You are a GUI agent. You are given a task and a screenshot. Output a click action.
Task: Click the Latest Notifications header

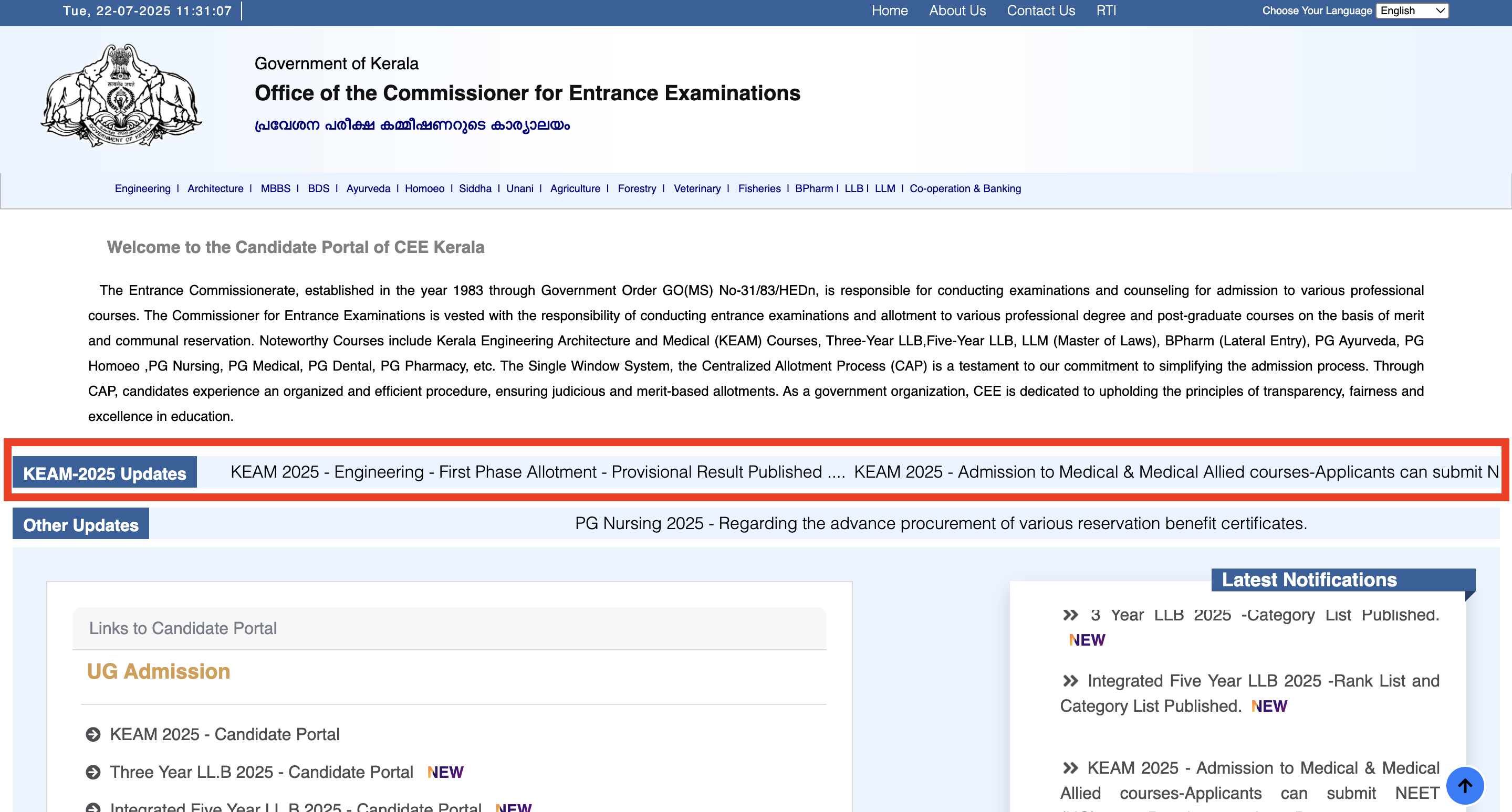tap(1342, 579)
